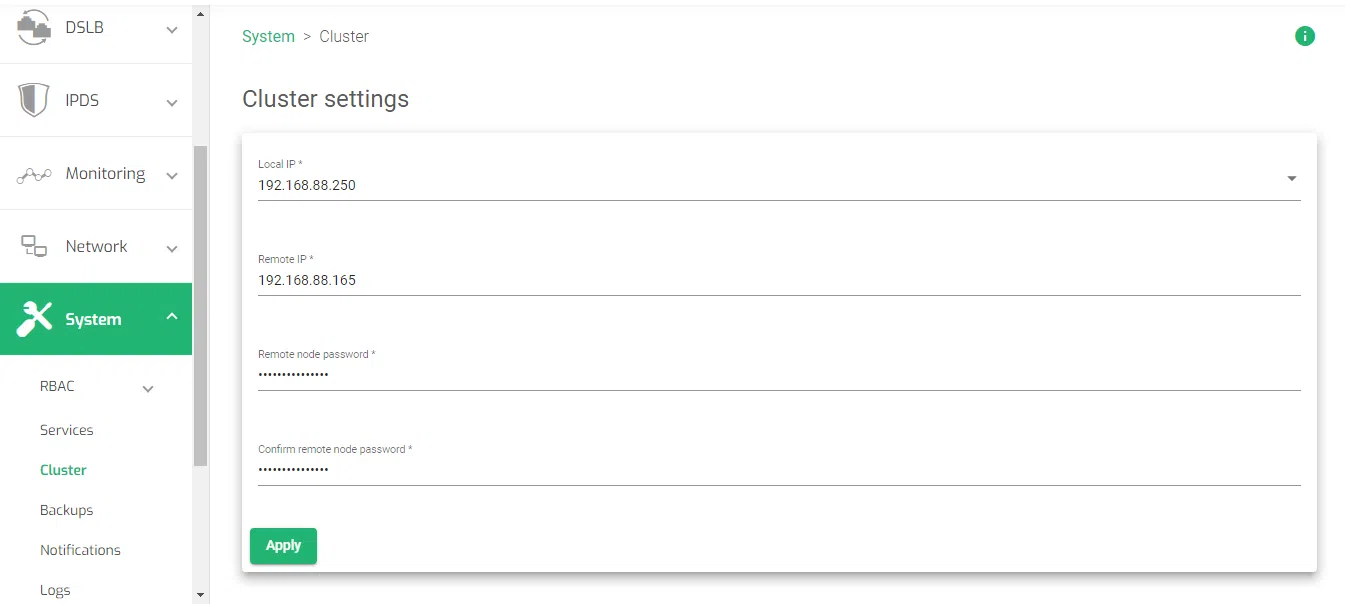Open the Local IP dropdown

[x=1291, y=179]
